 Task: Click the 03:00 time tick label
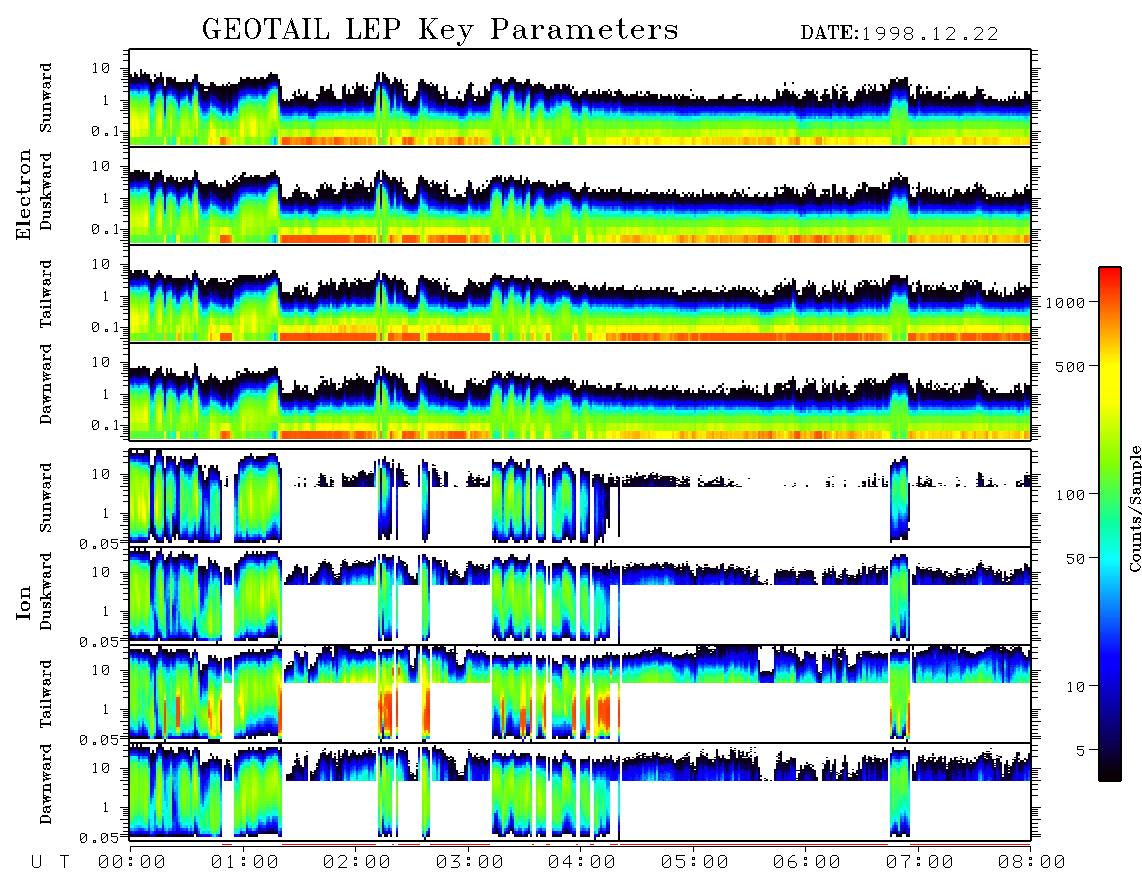click(470, 863)
